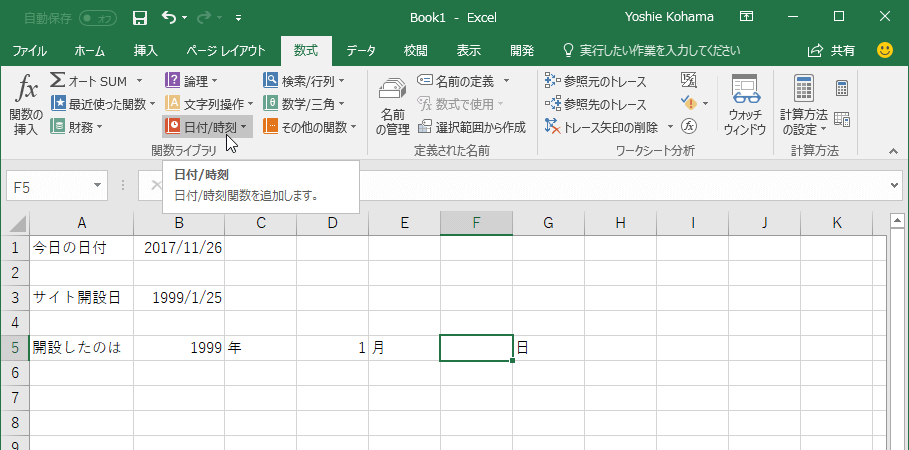Open the Watch Window (ウォッチウィンドウ)
This screenshot has width=909, height=450.
point(745,104)
